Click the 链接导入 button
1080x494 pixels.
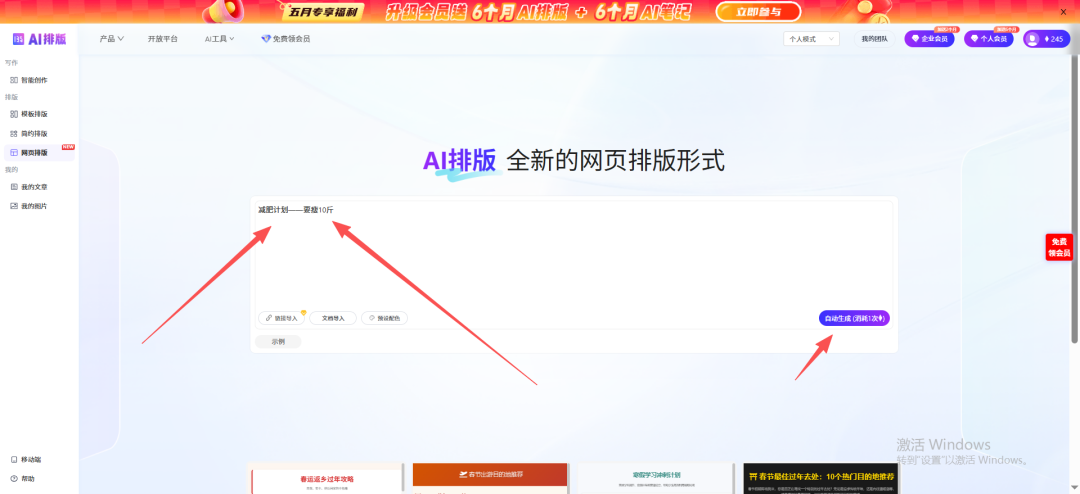point(281,318)
